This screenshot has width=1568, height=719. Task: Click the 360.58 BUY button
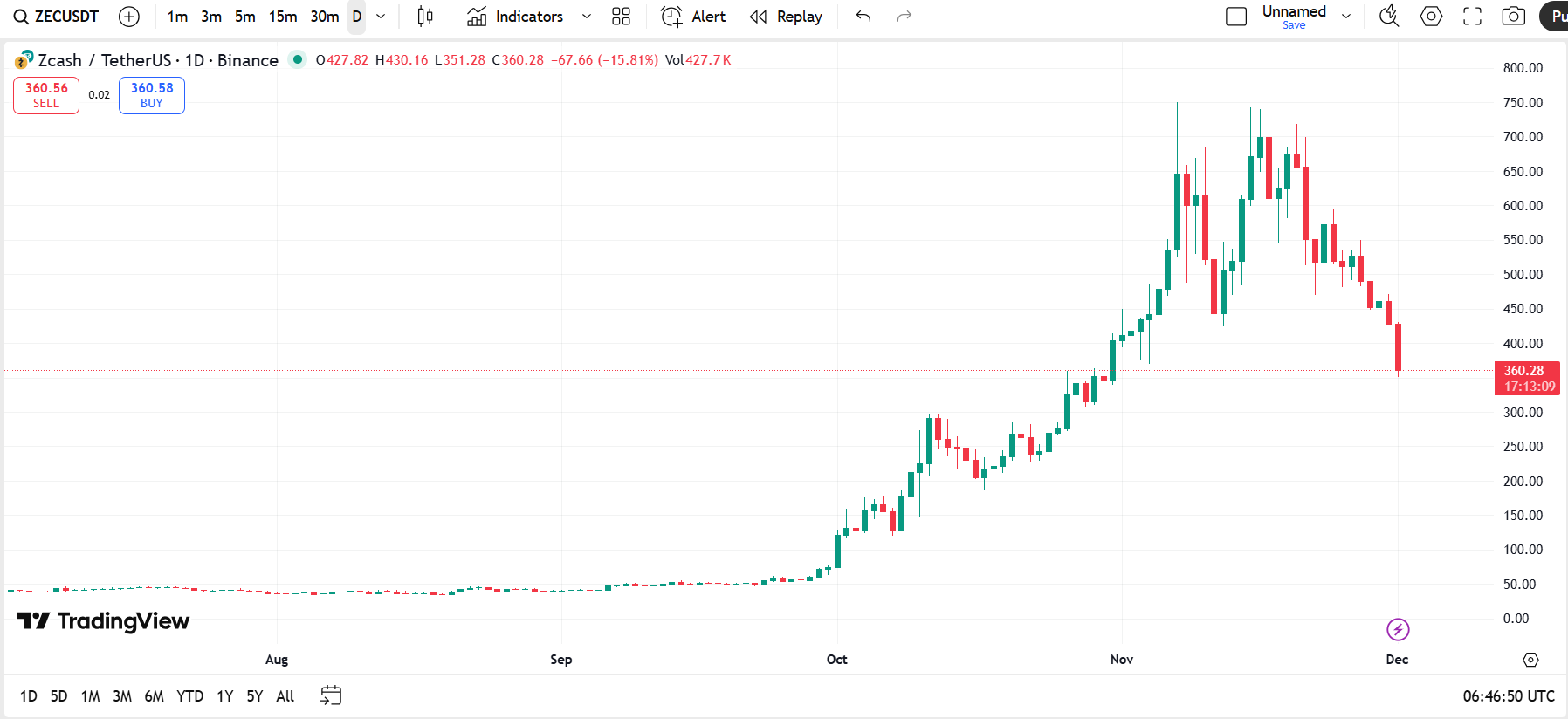[x=152, y=95]
